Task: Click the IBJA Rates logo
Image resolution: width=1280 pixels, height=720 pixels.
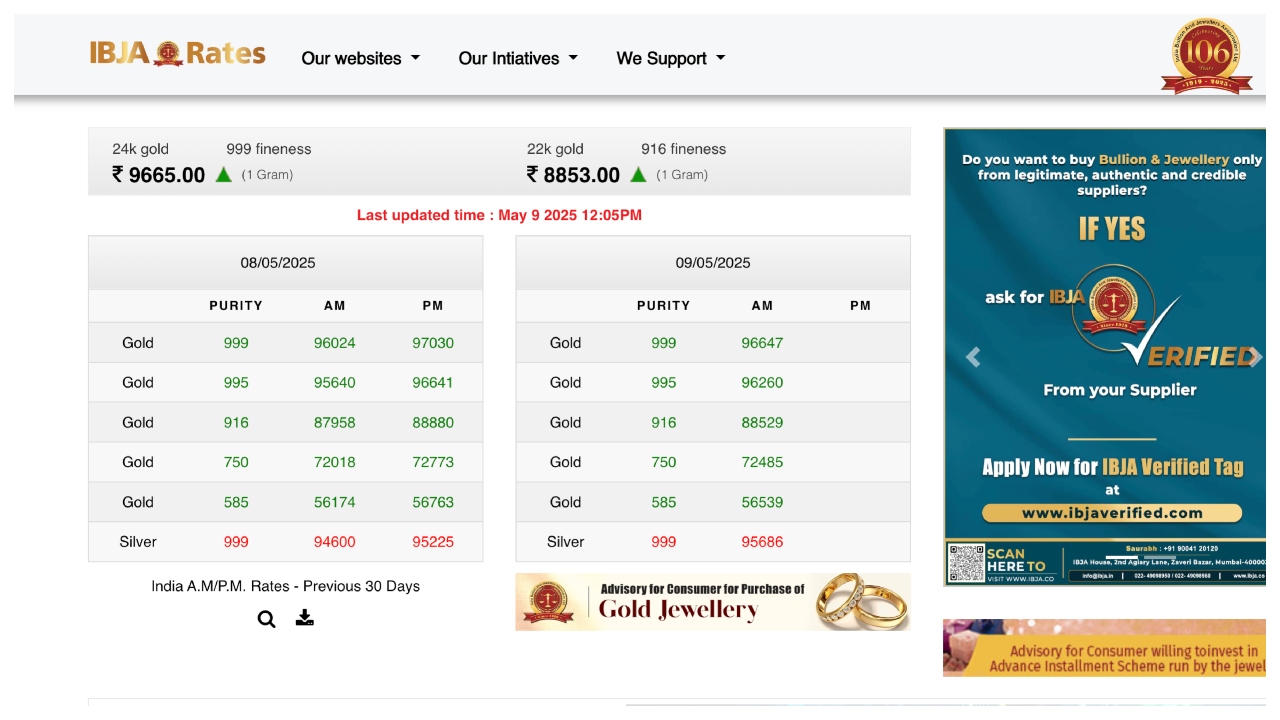Action: pyautogui.click(x=177, y=54)
